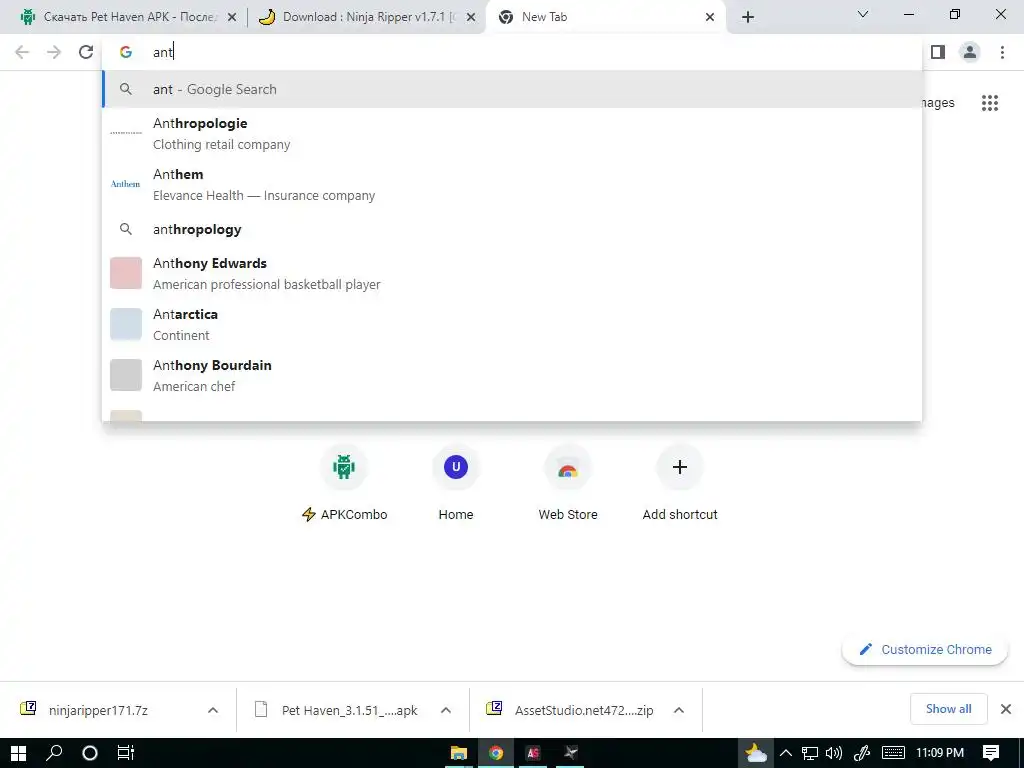1024x768 pixels.
Task: Click the browser forward arrow
Action: pos(54,52)
